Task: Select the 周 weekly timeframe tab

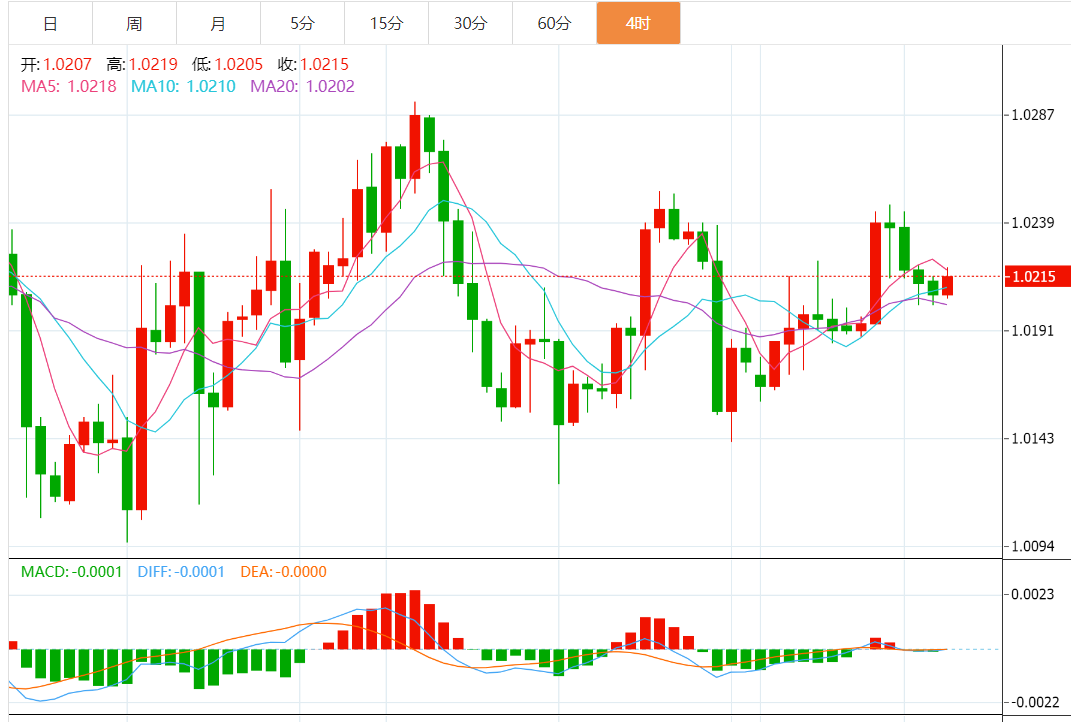Action: [134, 23]
